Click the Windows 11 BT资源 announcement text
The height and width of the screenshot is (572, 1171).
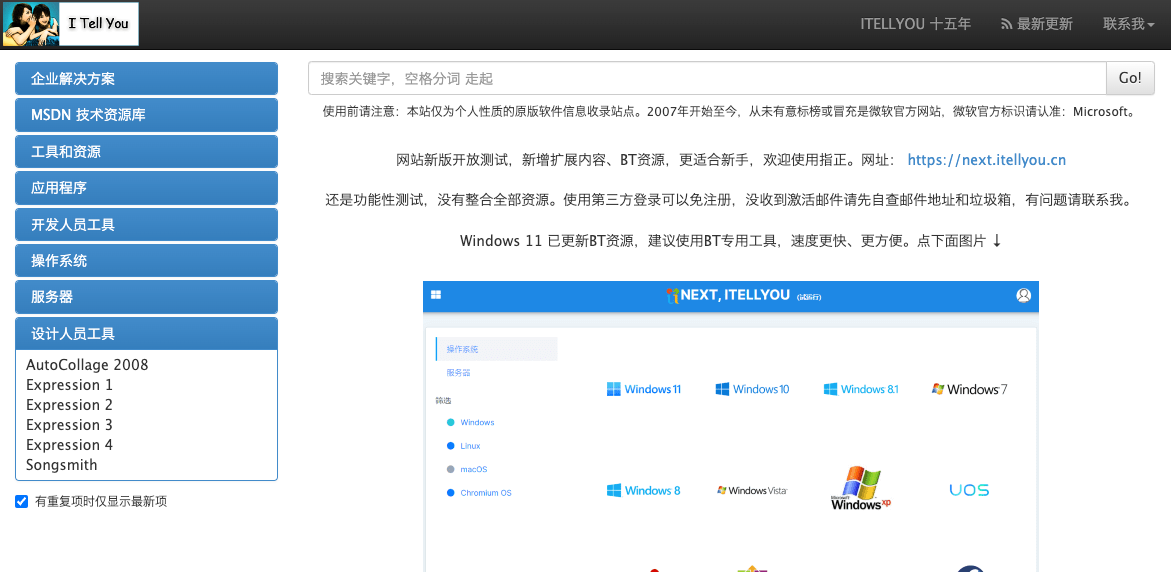coord(731,241)
